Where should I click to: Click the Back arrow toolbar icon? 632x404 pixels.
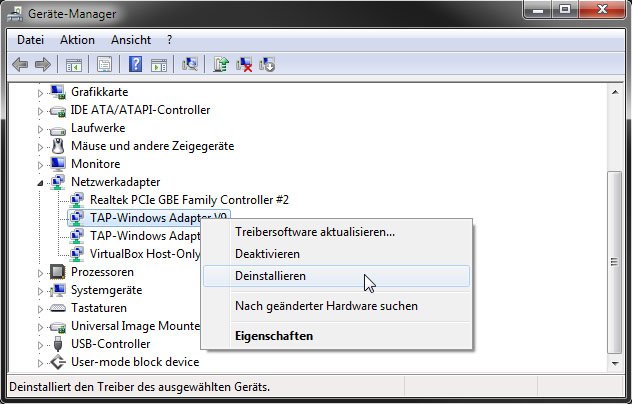[20, 65]
